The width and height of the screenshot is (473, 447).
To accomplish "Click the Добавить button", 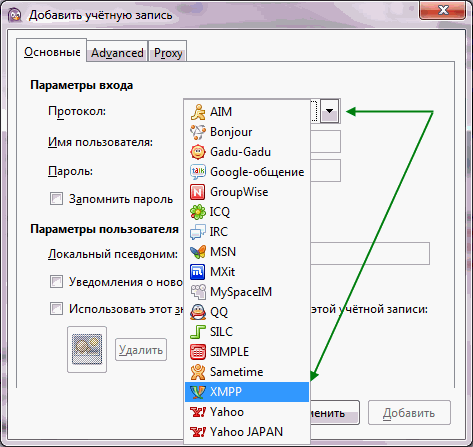I will coord(409,413).
